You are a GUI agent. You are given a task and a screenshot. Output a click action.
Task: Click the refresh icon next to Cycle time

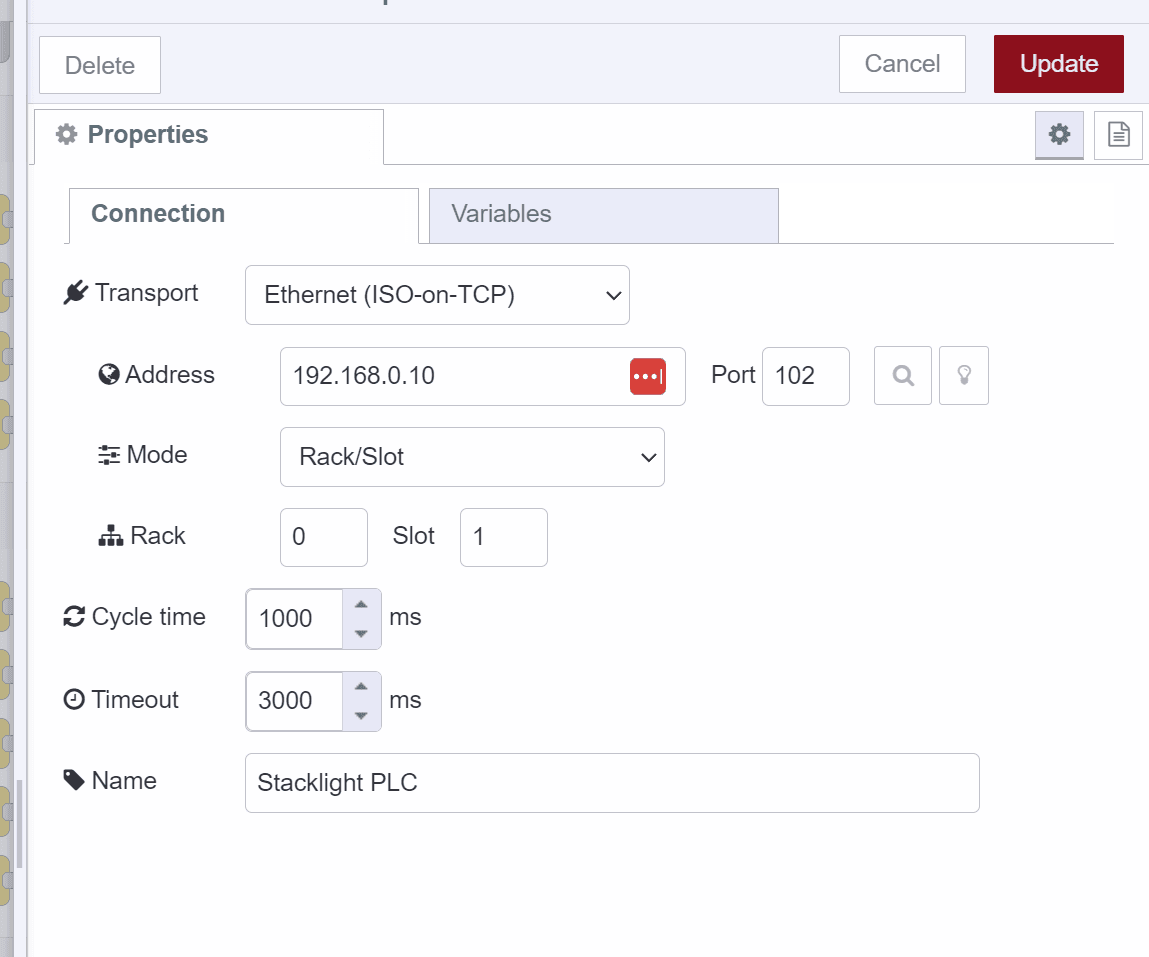[72, 616]
